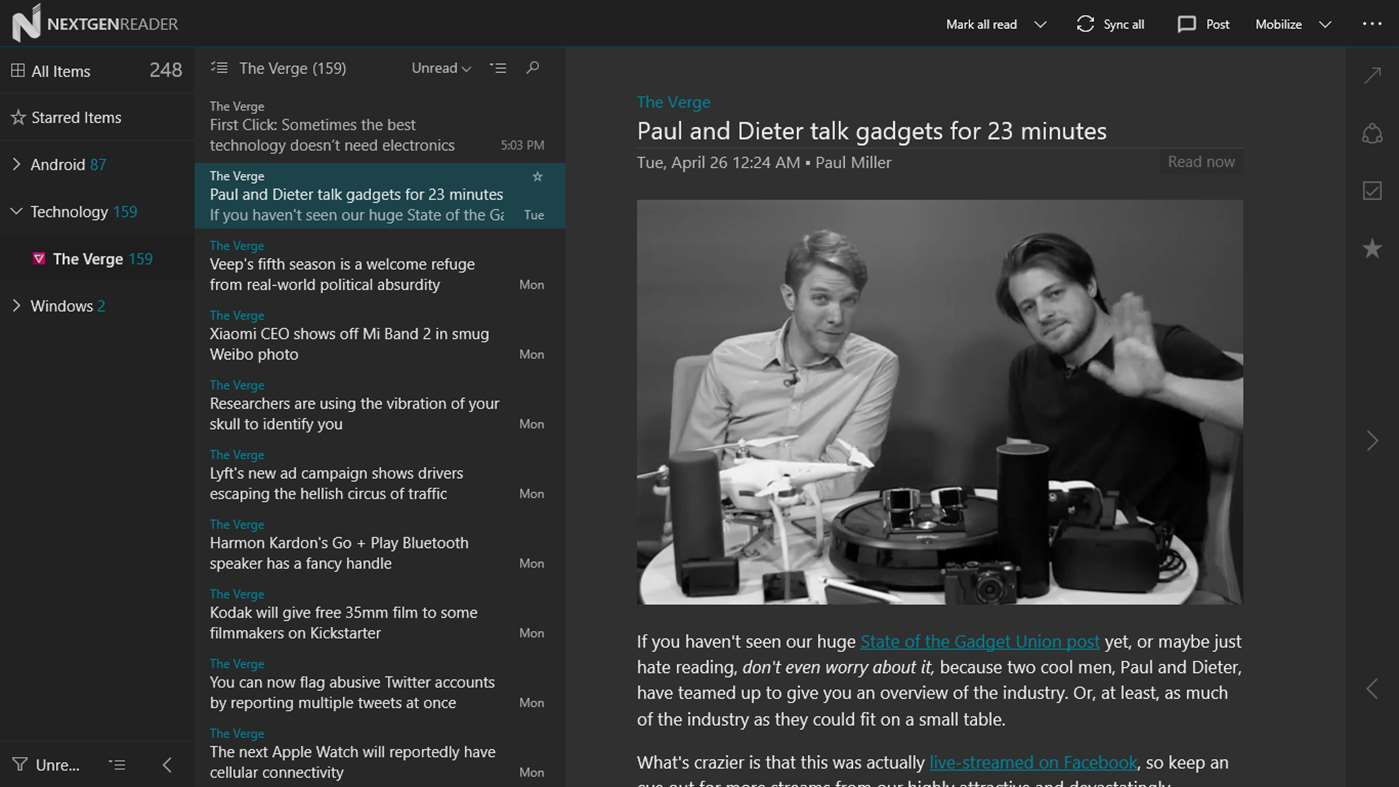Open State of the Gadget Union post link
The image size is (1399, 787).
click(980, 641)
